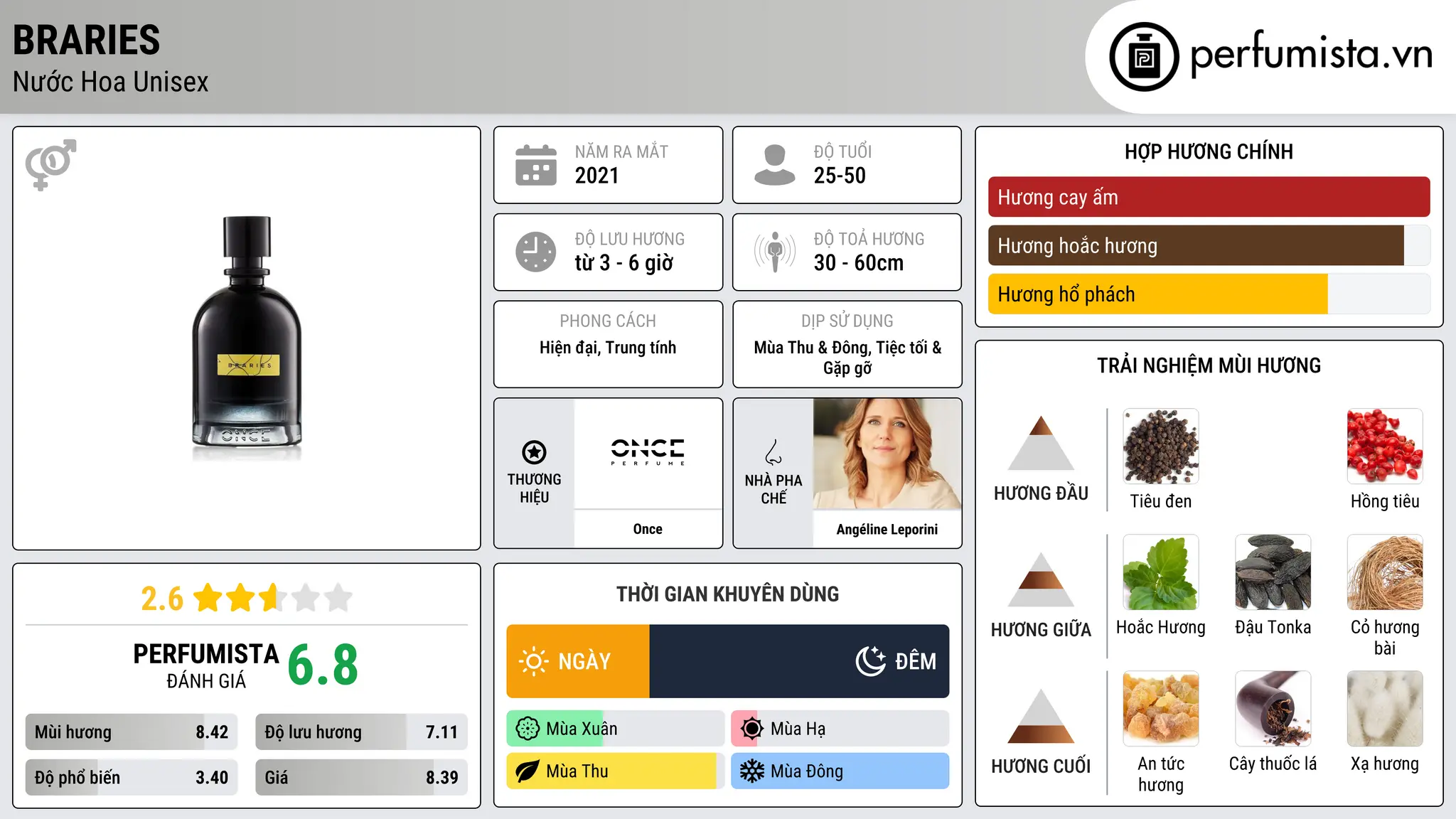Viewport: 1456px width, 819px height.
Task: Click the sun icon in the day bar
Action: click(533, 661)
